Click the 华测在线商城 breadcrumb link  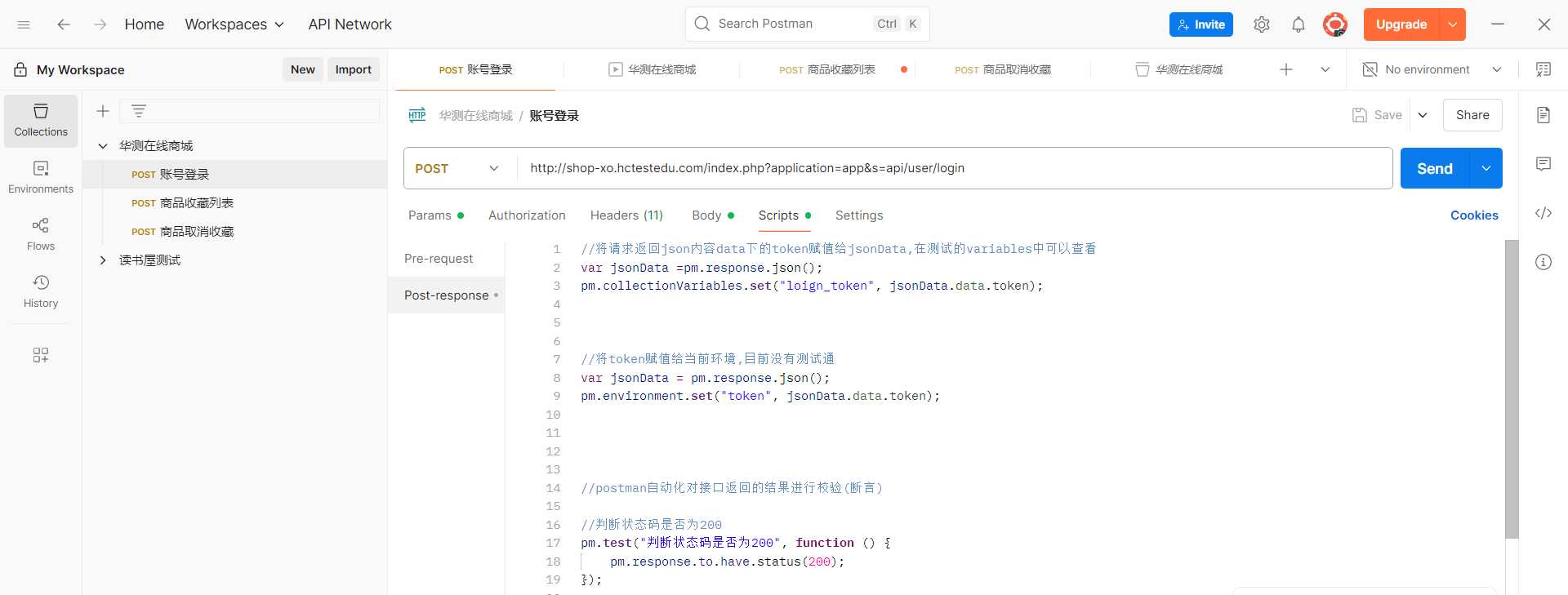[476, 116]
